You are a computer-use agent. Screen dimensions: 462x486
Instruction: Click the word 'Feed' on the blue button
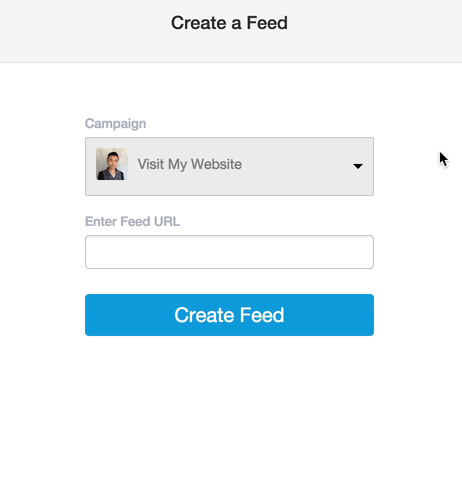pos(262,315)
